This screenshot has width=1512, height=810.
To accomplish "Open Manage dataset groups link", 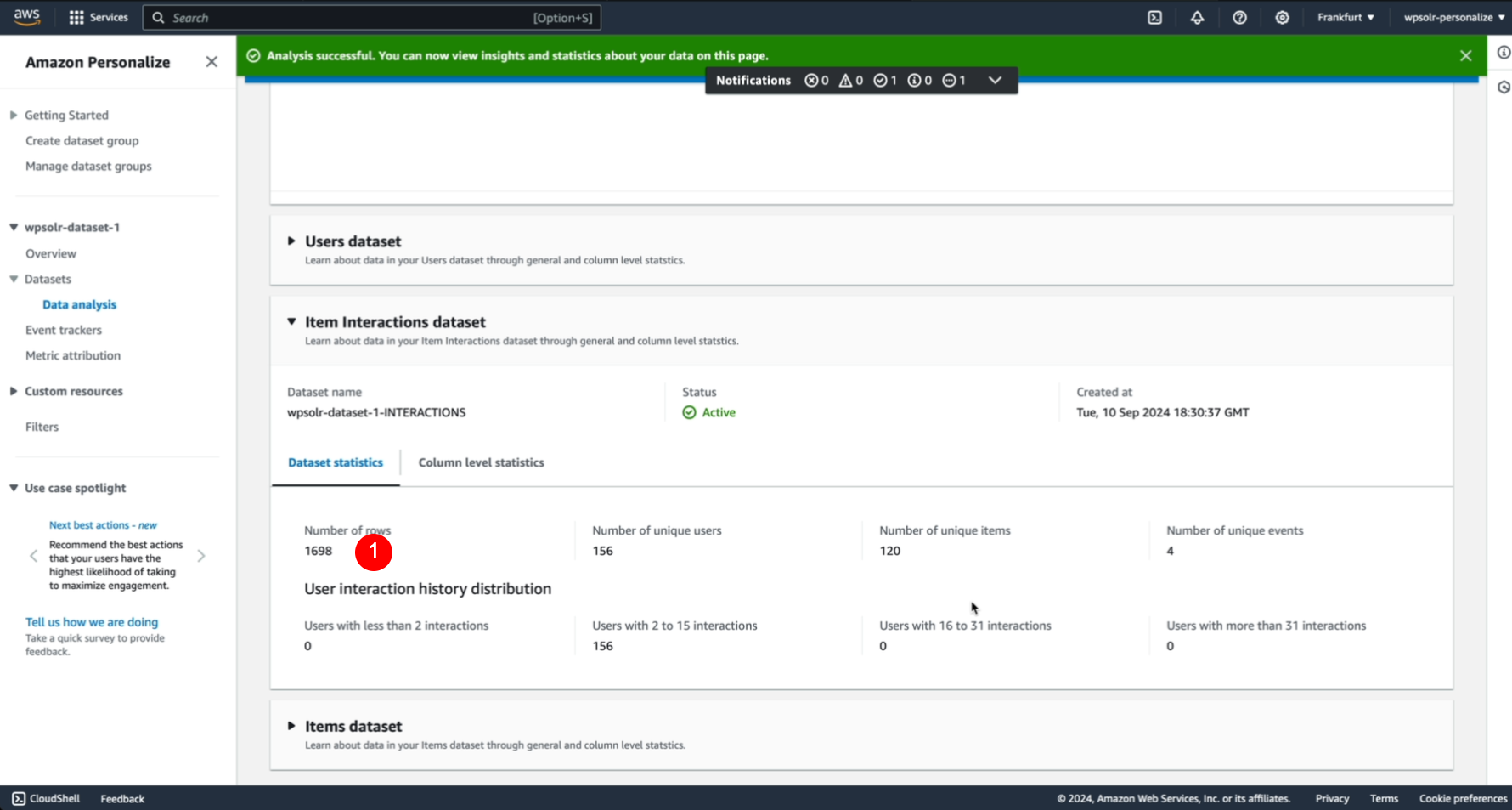I will [88, 166].
